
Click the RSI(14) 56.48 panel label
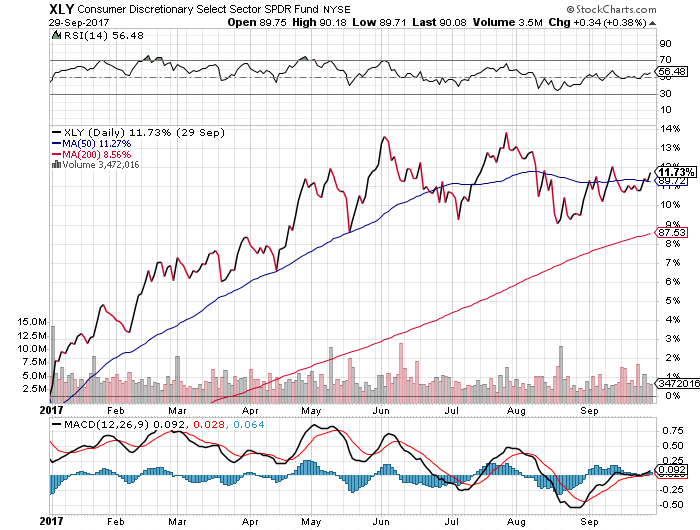(104, 35)
